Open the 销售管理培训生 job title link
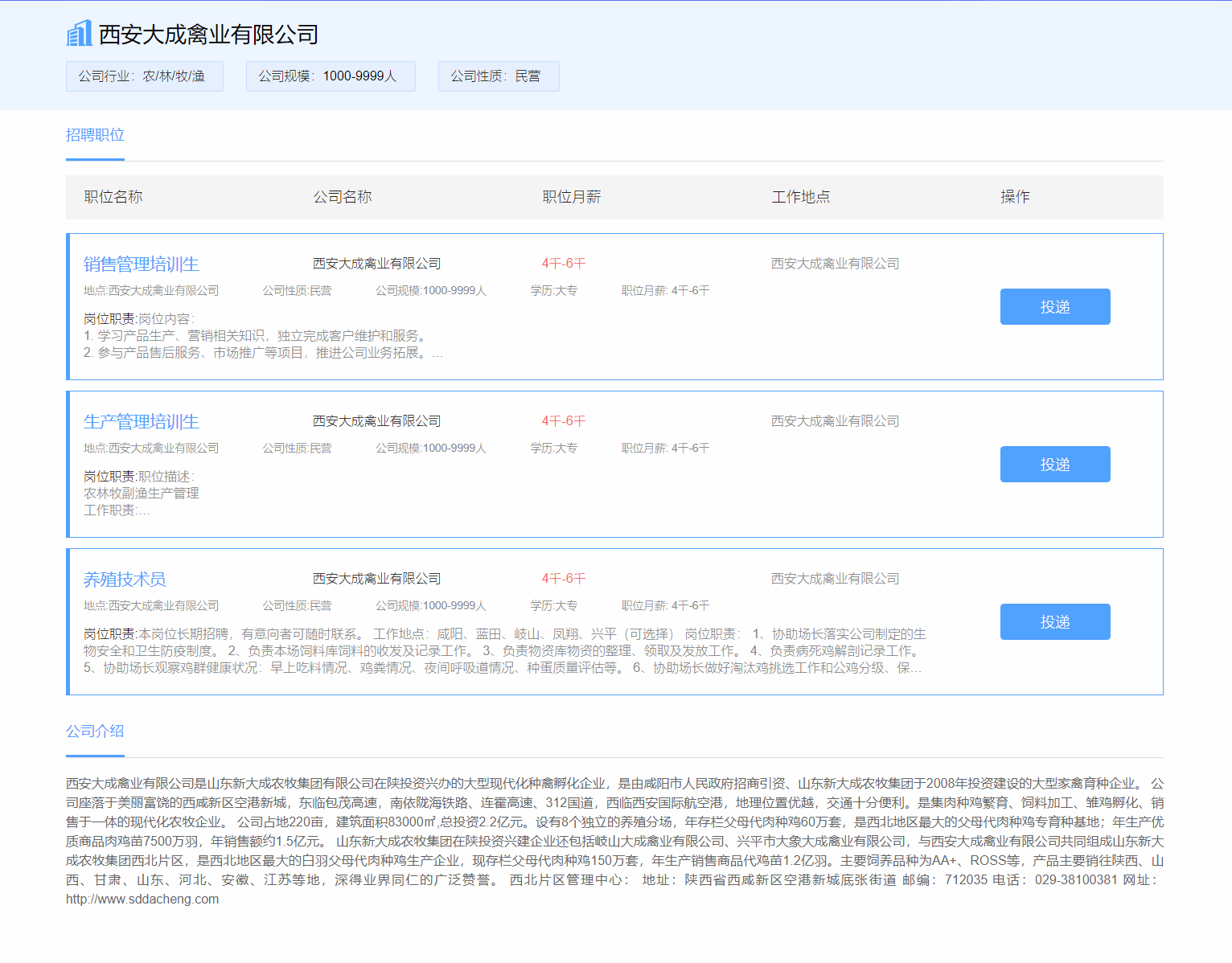This screenshot has height=963, width=1232. [141, 264]
